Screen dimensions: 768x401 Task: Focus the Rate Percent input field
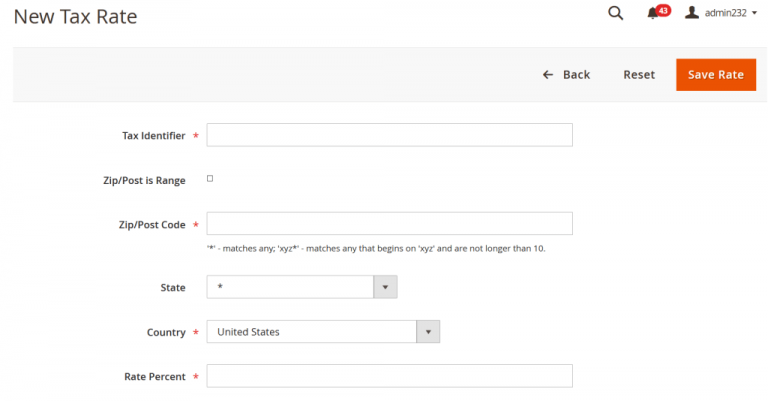[389, 376]
